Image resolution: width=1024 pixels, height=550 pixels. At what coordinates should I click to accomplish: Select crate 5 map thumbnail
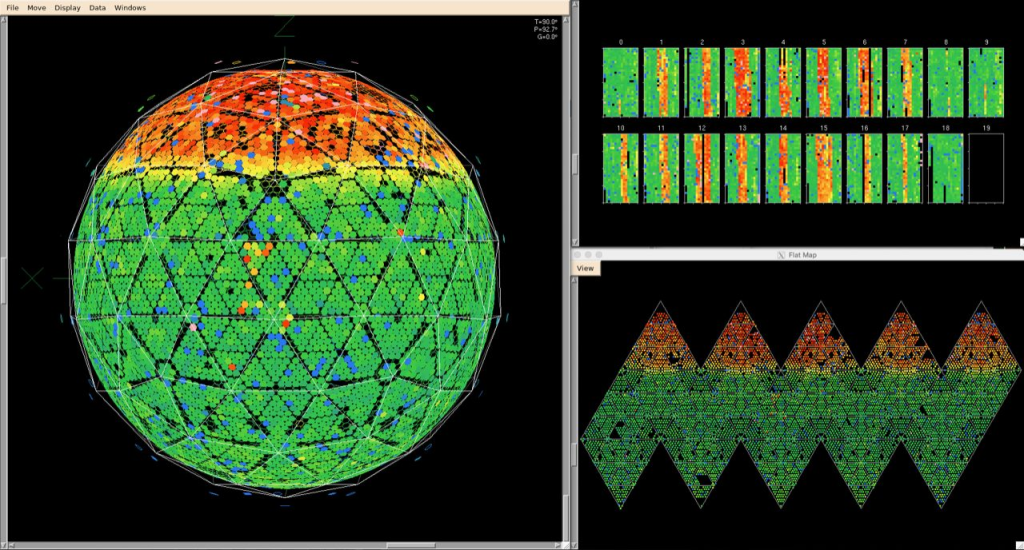click(x=823, y=83)
